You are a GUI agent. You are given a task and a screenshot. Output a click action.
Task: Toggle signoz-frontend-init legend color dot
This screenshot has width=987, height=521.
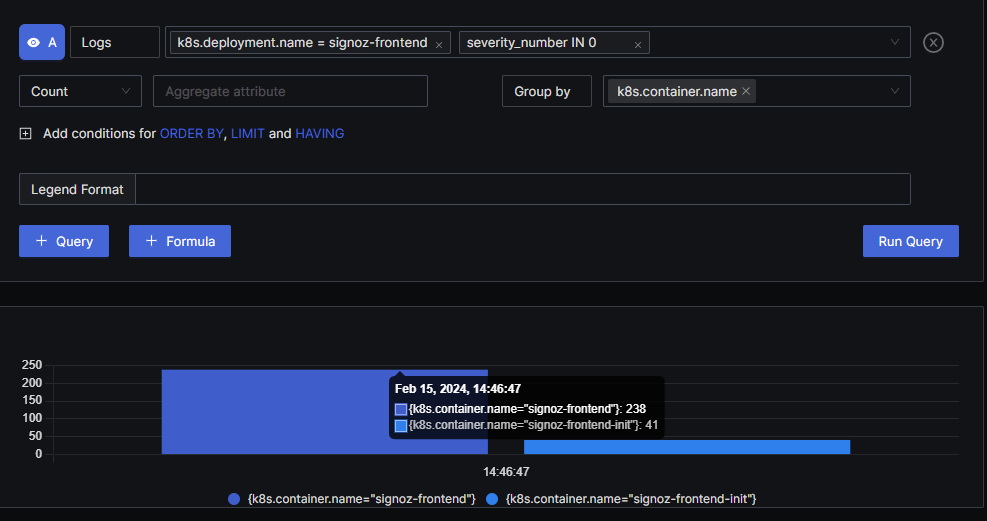pyautogui.click(x=492, y=499)
